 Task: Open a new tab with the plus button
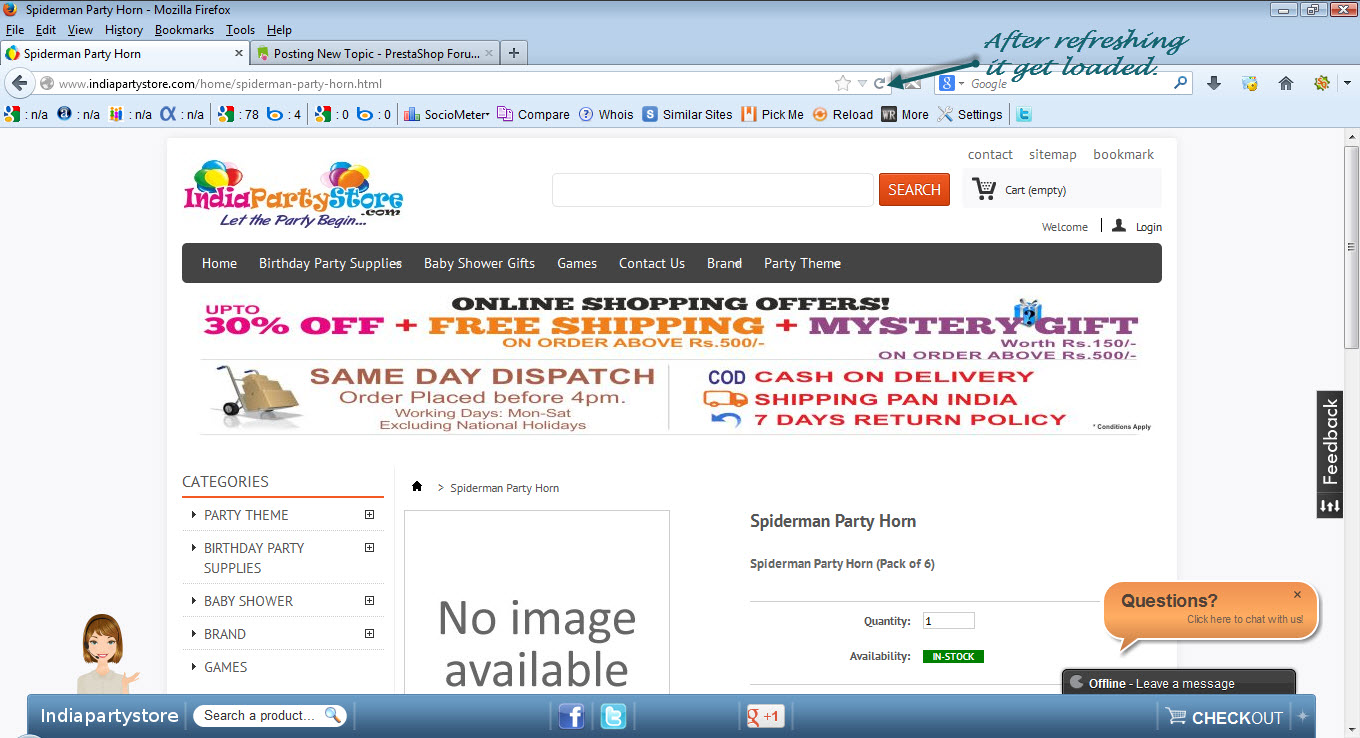[x=513, y=53]
